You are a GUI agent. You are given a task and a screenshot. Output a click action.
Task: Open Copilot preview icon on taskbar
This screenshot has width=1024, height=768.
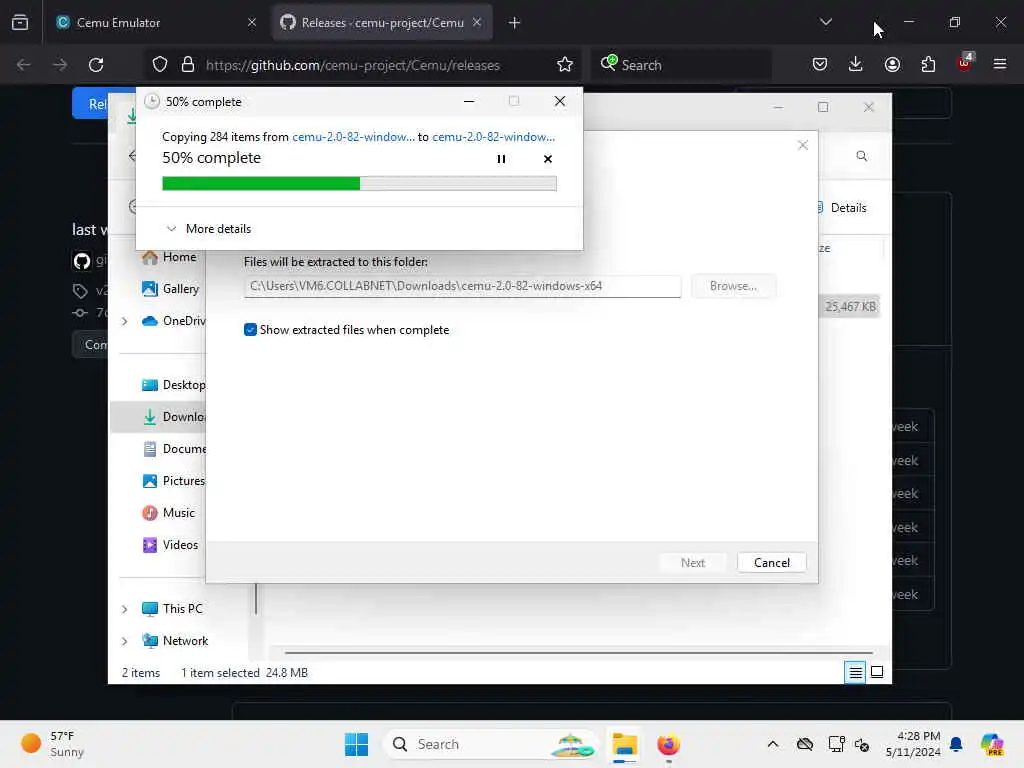(992, 744)
